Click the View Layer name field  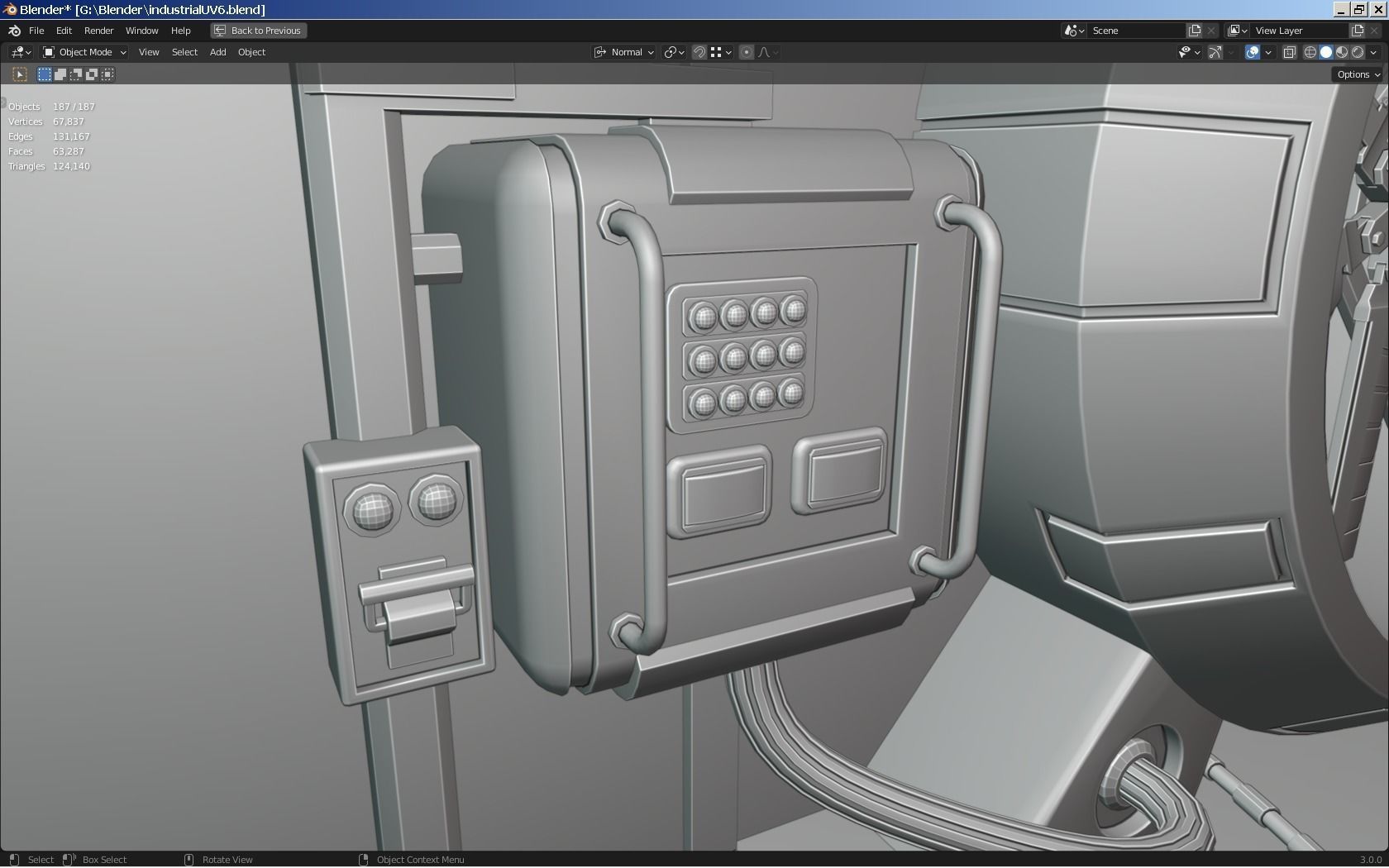(1300, 31)
